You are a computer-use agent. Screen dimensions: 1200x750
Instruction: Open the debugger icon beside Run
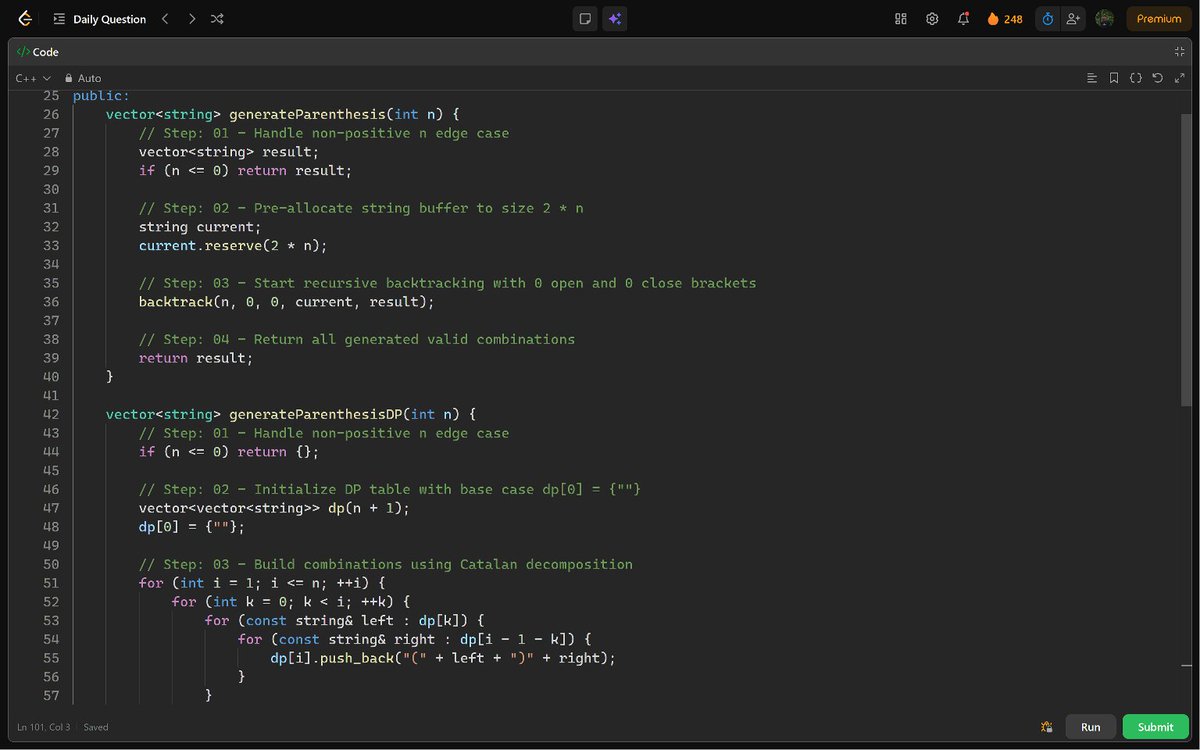(1047, 727)
